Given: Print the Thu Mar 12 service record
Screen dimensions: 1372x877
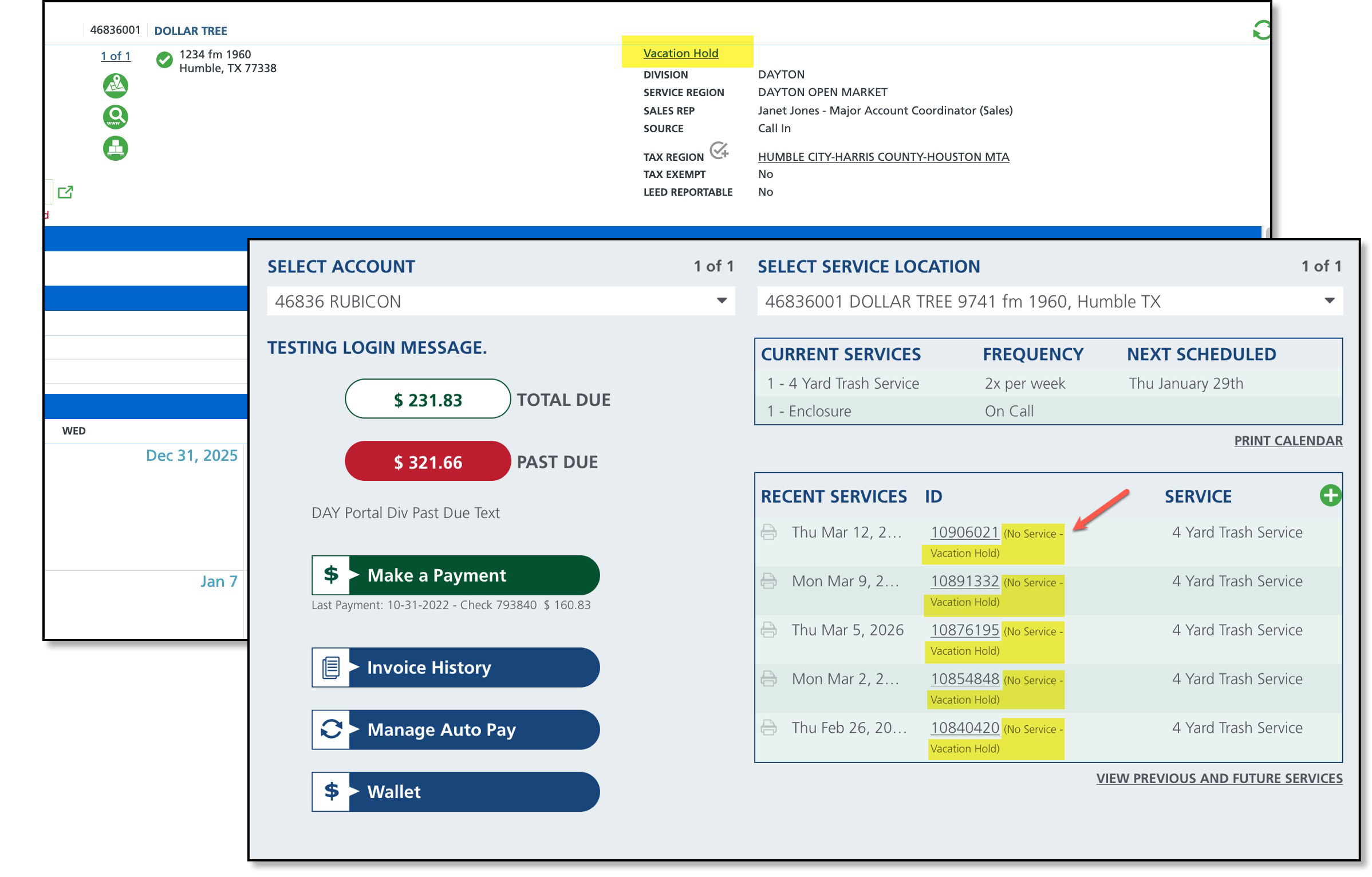Looking at the screenshot, I should (x=768, y=532).
